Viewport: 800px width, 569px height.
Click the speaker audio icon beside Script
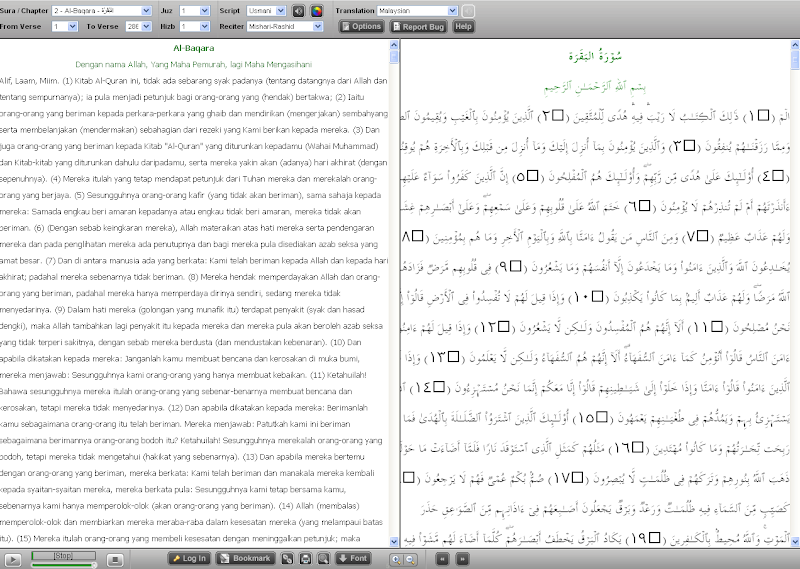298,11
